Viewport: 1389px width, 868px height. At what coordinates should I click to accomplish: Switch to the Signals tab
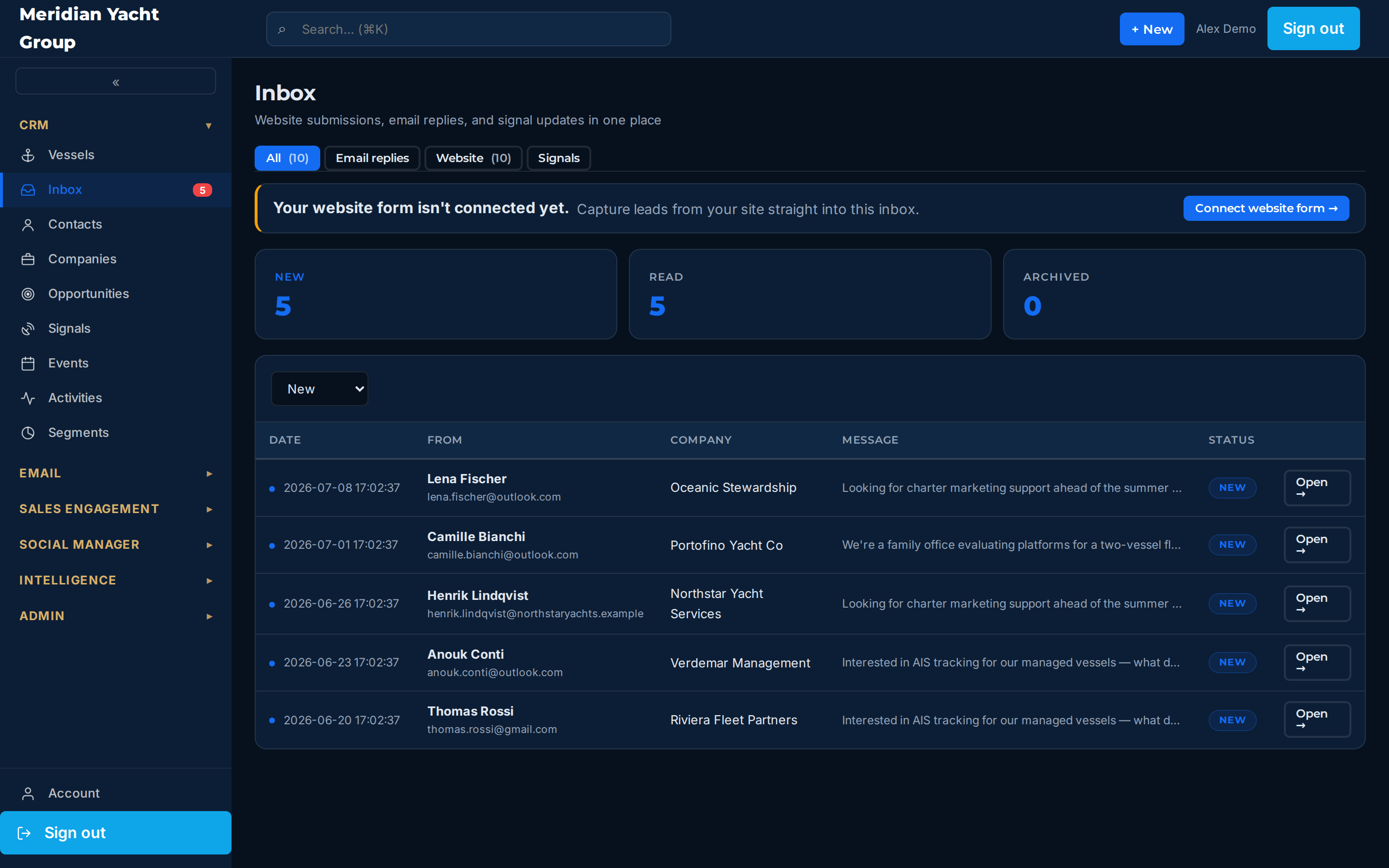coord(558,158)
